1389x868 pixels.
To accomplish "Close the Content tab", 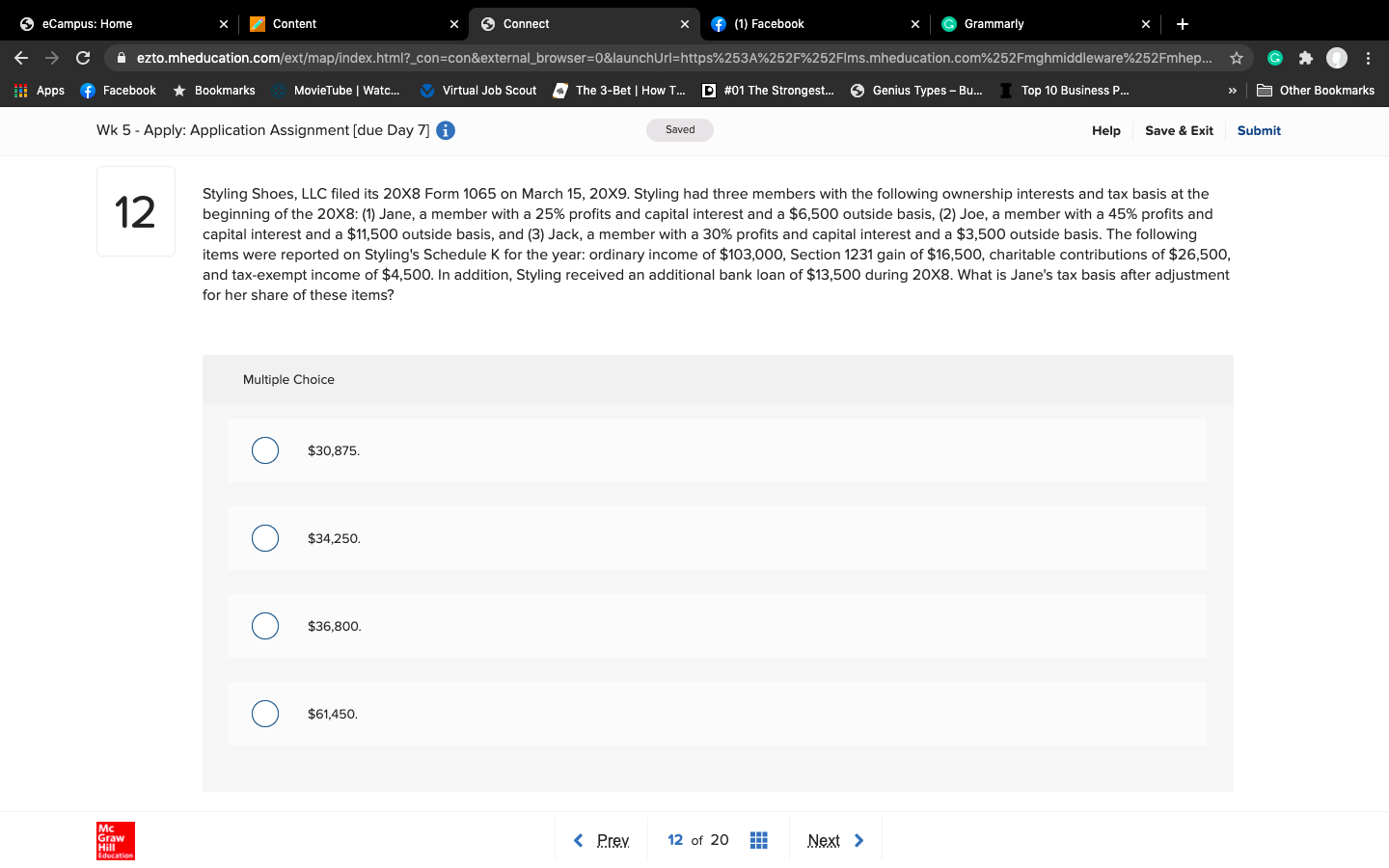I will [x=454, y=24].
